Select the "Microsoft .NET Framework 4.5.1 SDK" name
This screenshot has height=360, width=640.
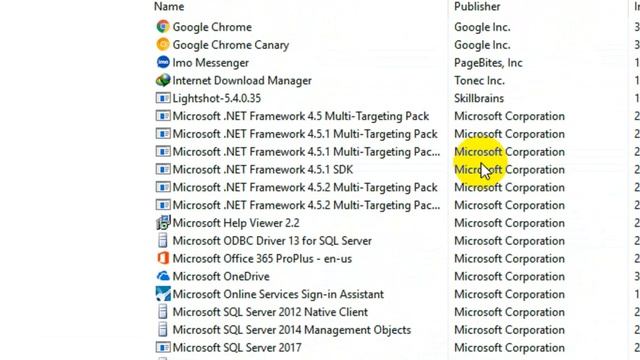point(263,169)
